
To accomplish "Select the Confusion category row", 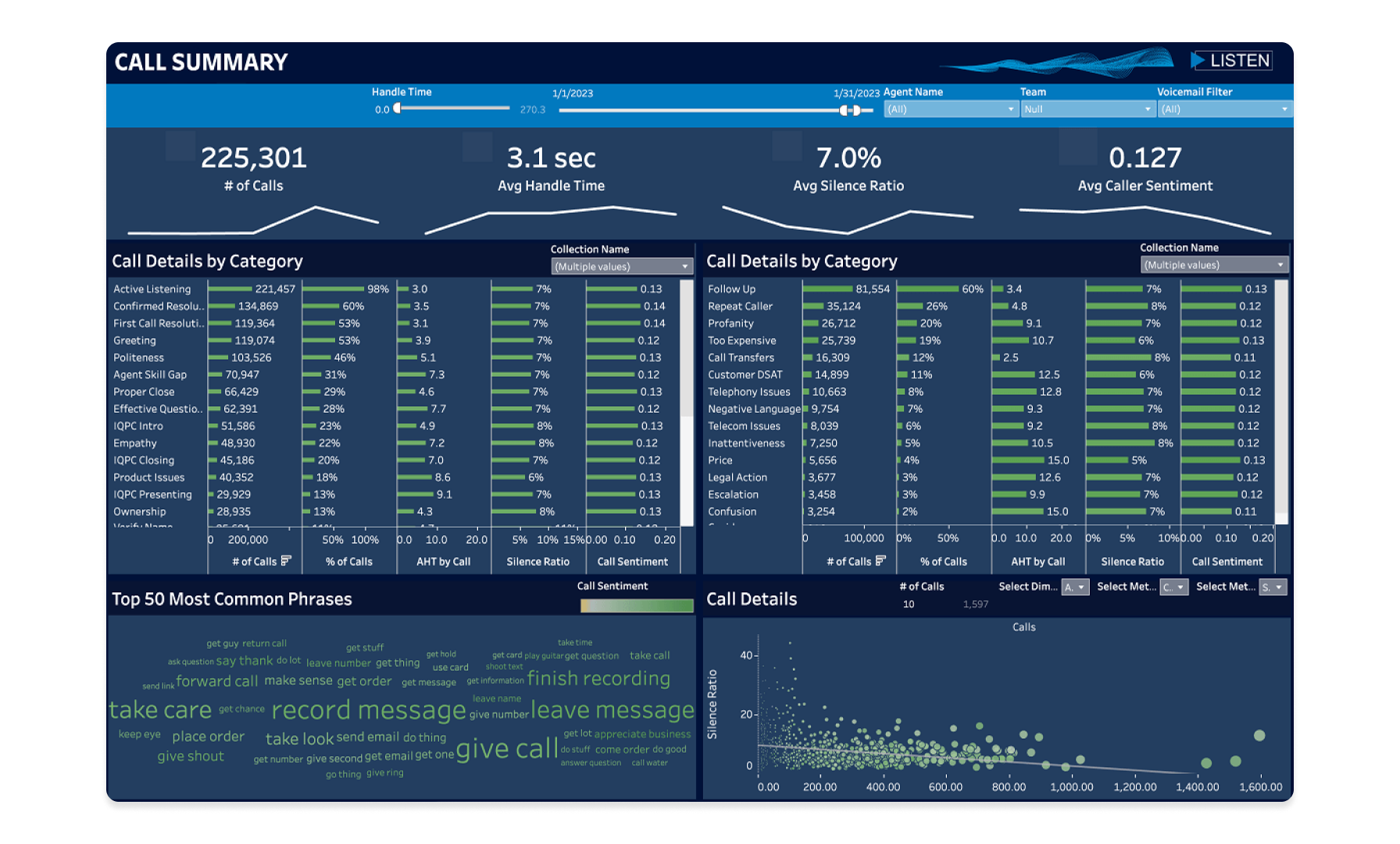I will pos(989,512).
